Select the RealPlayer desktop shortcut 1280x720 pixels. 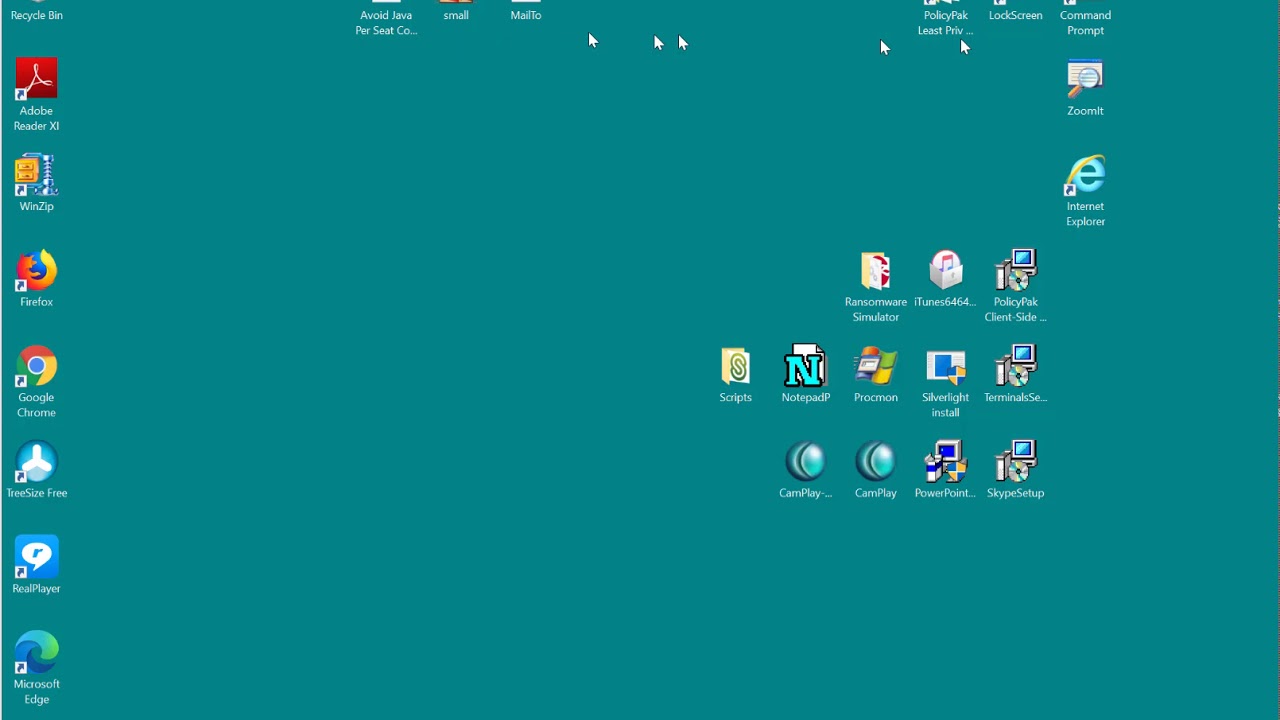(x=36, y=558)
